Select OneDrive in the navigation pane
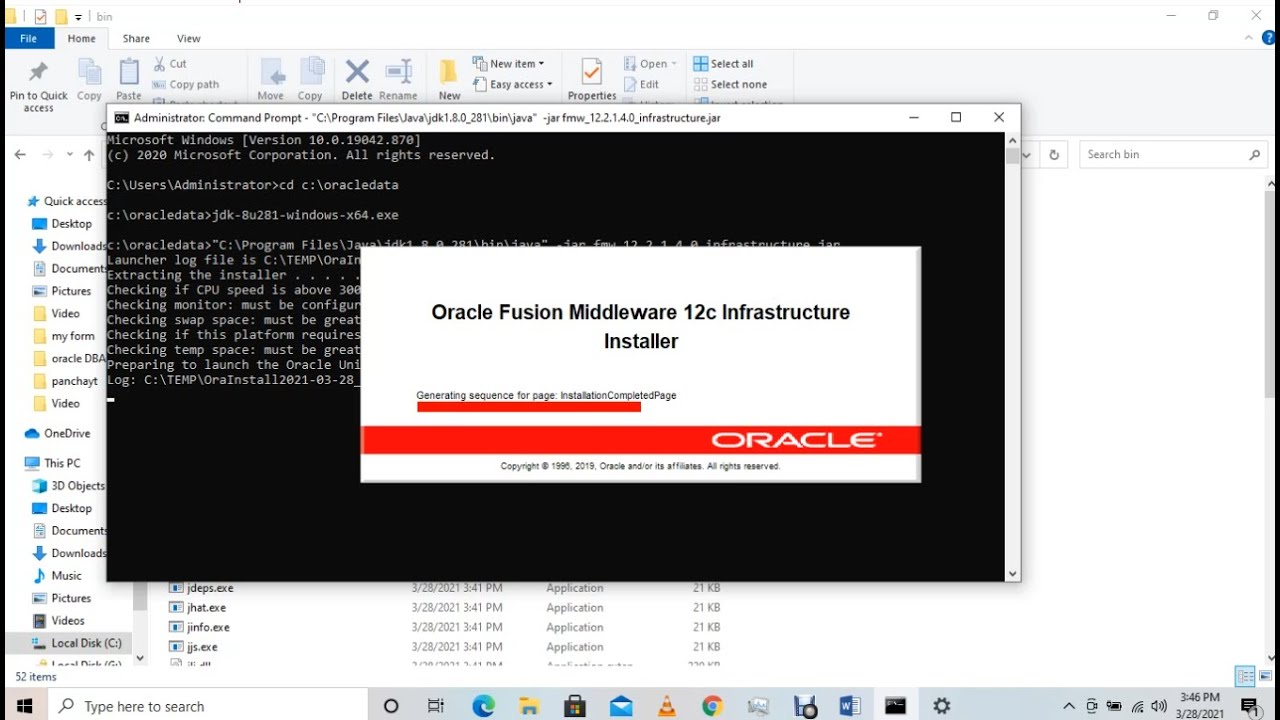Screen dimensions: 1280x720 click(57, 433)
